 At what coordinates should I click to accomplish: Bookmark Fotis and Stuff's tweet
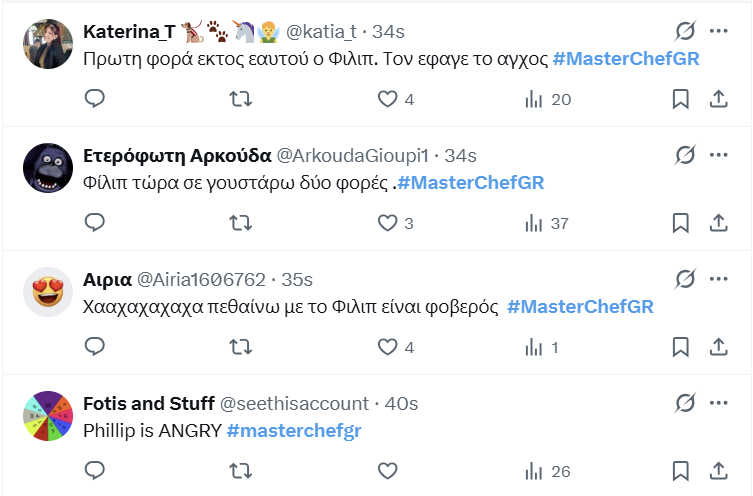point(680,470)
